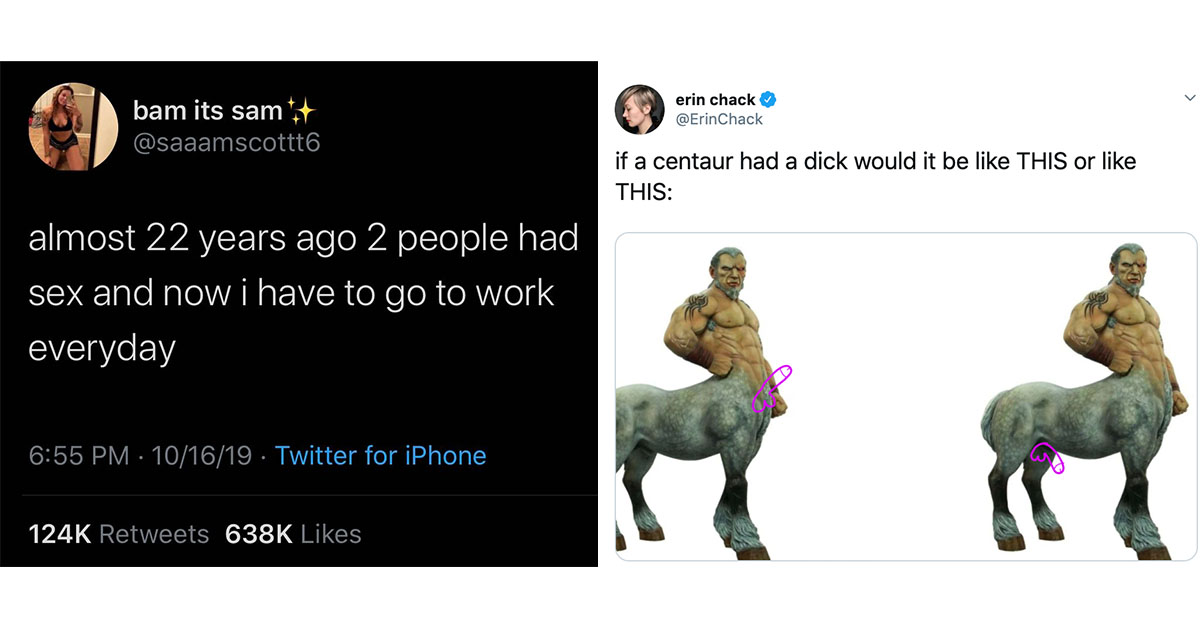Click the pink drawing on right centaur
This screenshot has width=1200, height=628.
[1047, 458]
